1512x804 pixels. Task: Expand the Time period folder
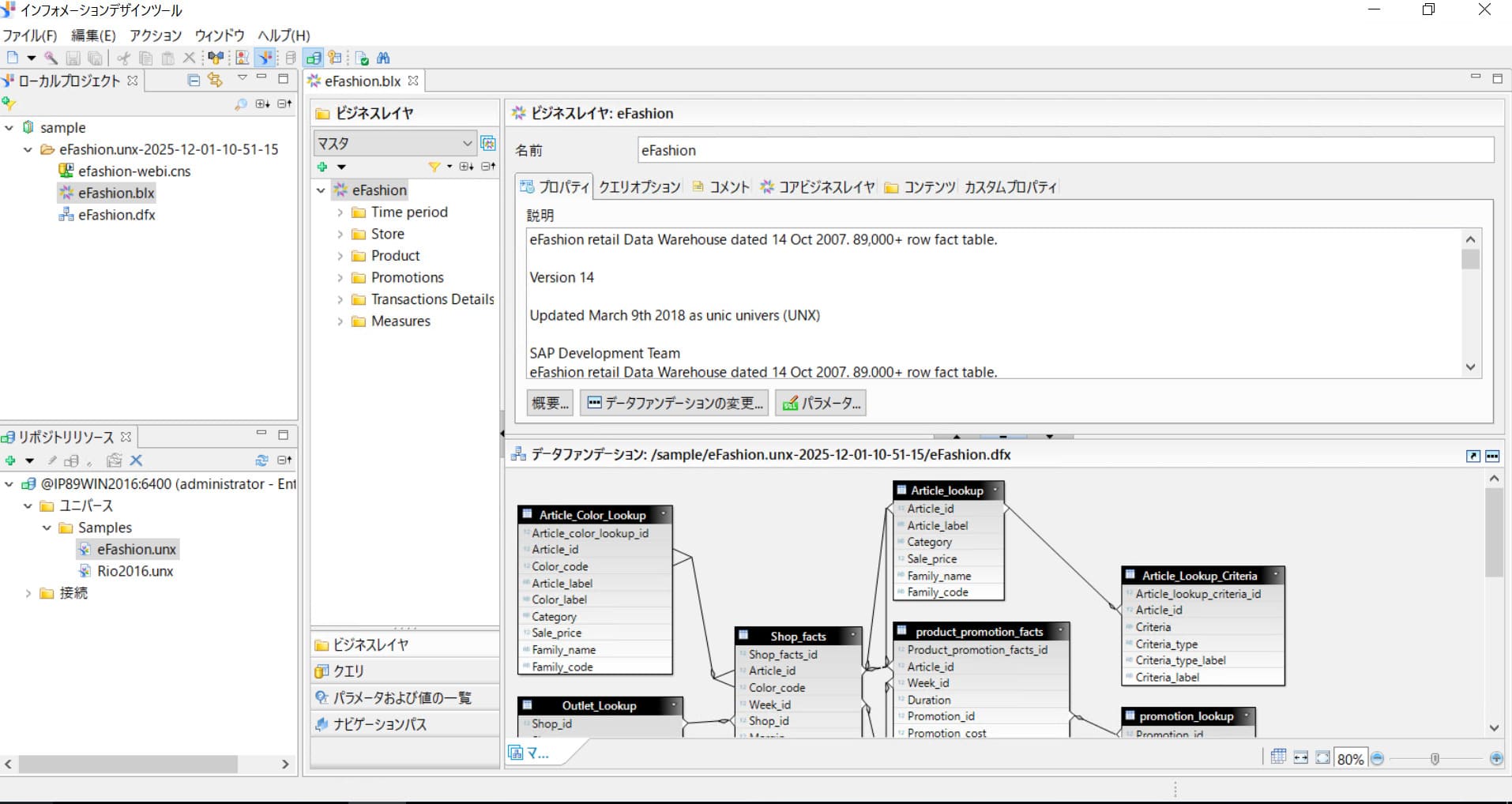[340, 212]
